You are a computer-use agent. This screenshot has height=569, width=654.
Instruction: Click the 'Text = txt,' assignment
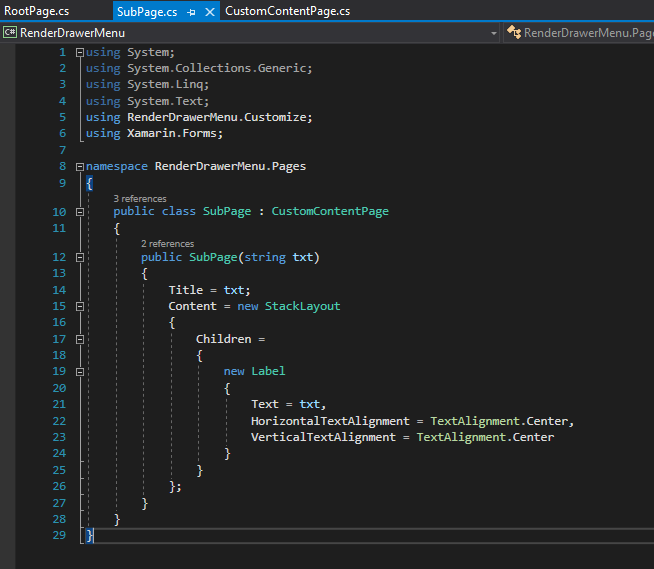288,404
